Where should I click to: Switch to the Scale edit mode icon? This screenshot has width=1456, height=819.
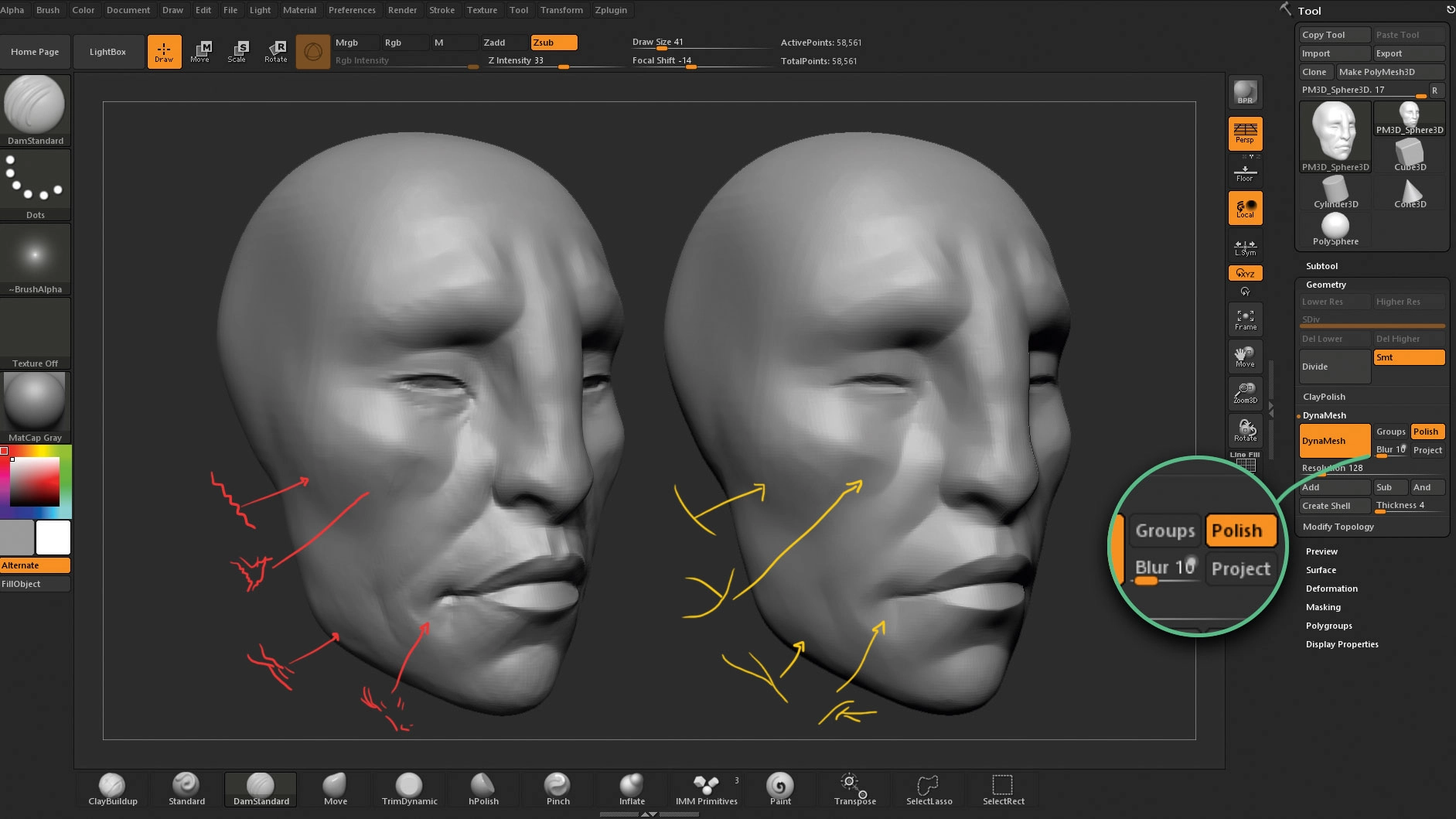click(238, 52)
